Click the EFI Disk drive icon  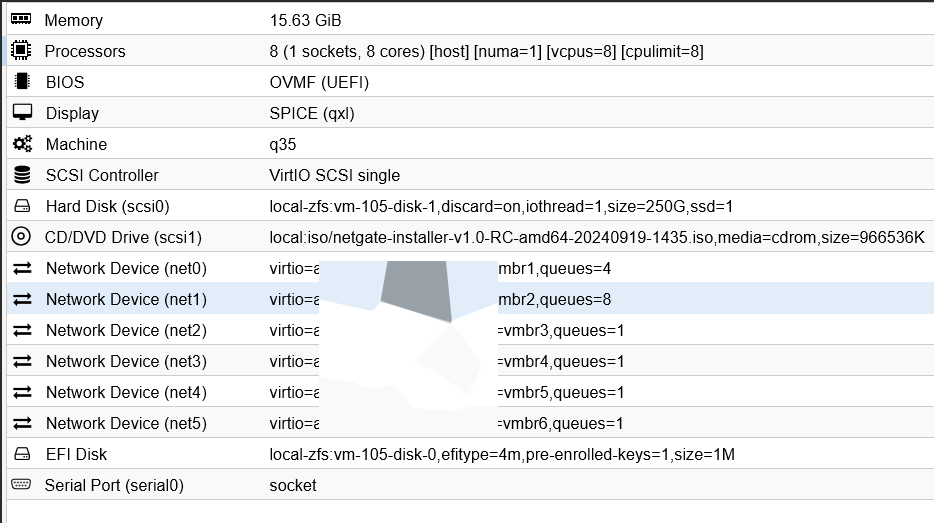point(22,454)
